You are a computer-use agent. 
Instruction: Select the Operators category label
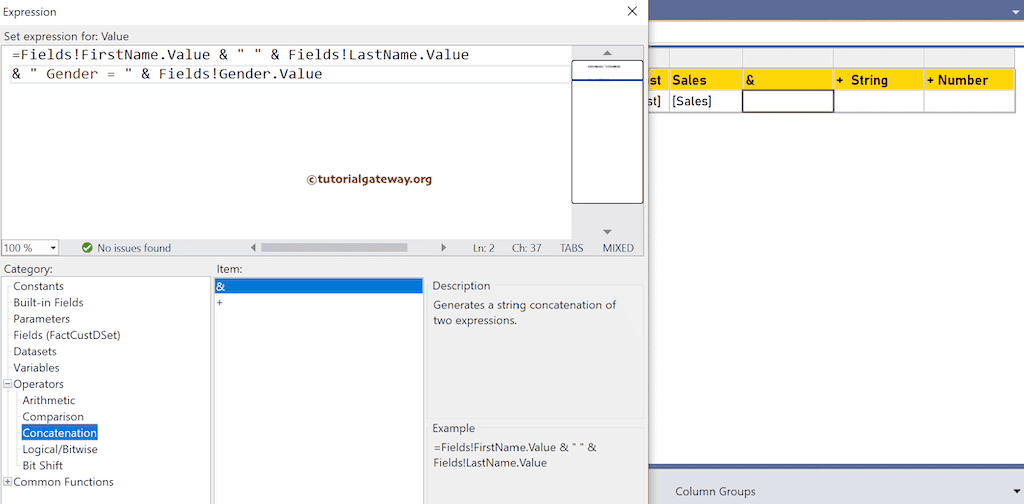39,384
